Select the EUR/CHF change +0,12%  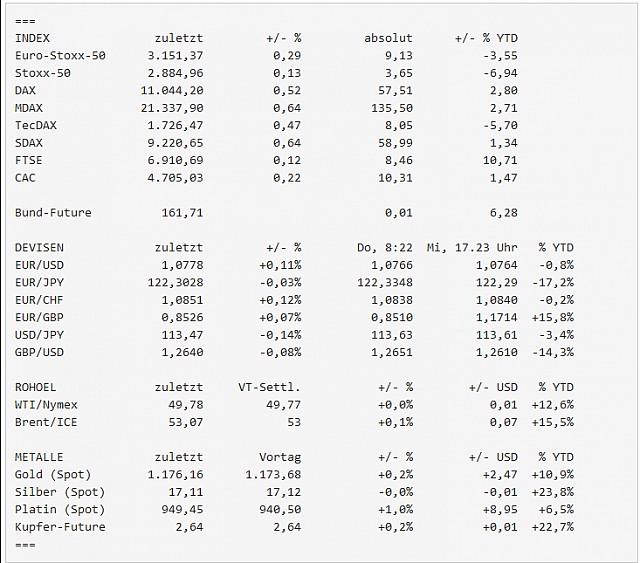point(280,300)
